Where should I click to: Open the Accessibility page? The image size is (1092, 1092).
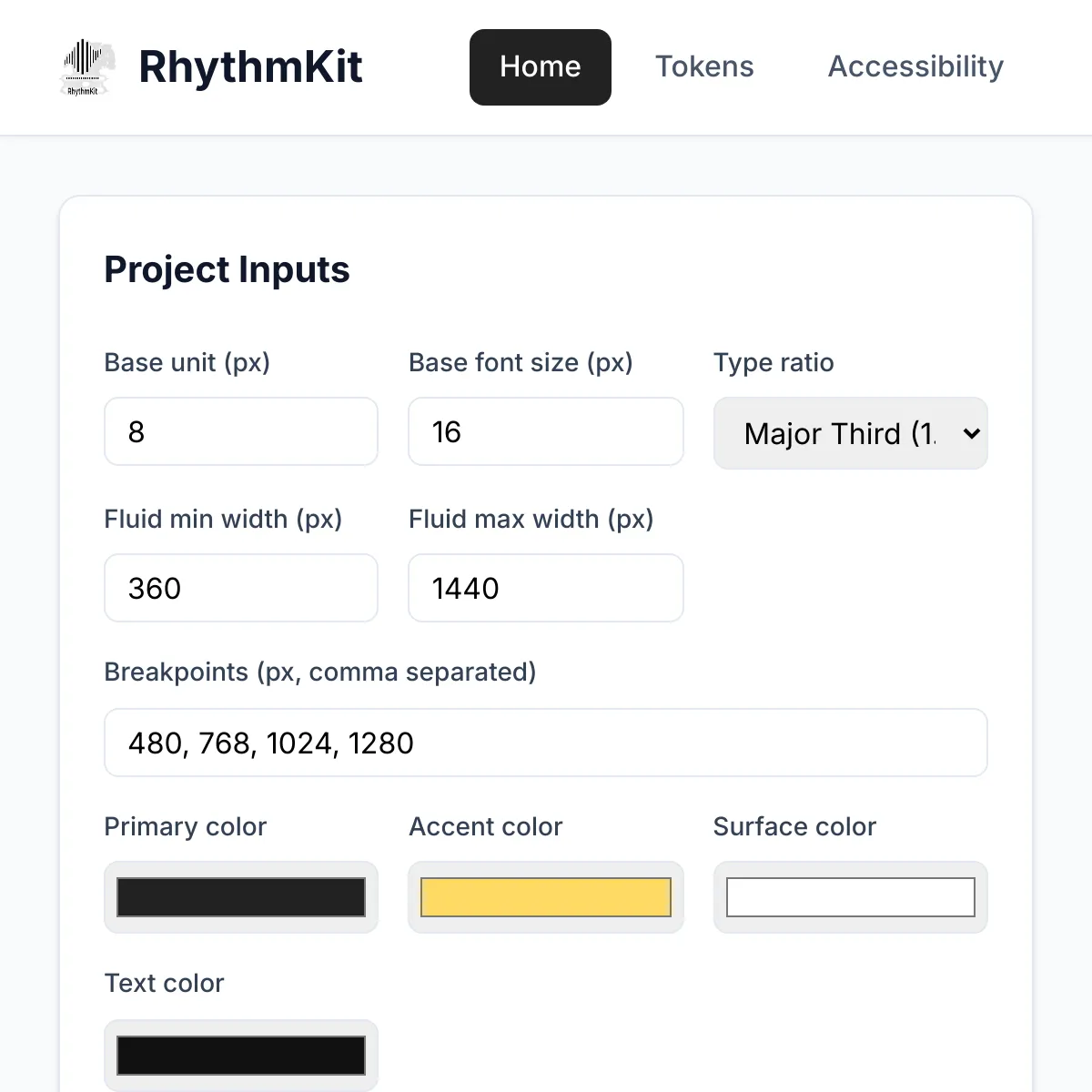click(915, 66)
